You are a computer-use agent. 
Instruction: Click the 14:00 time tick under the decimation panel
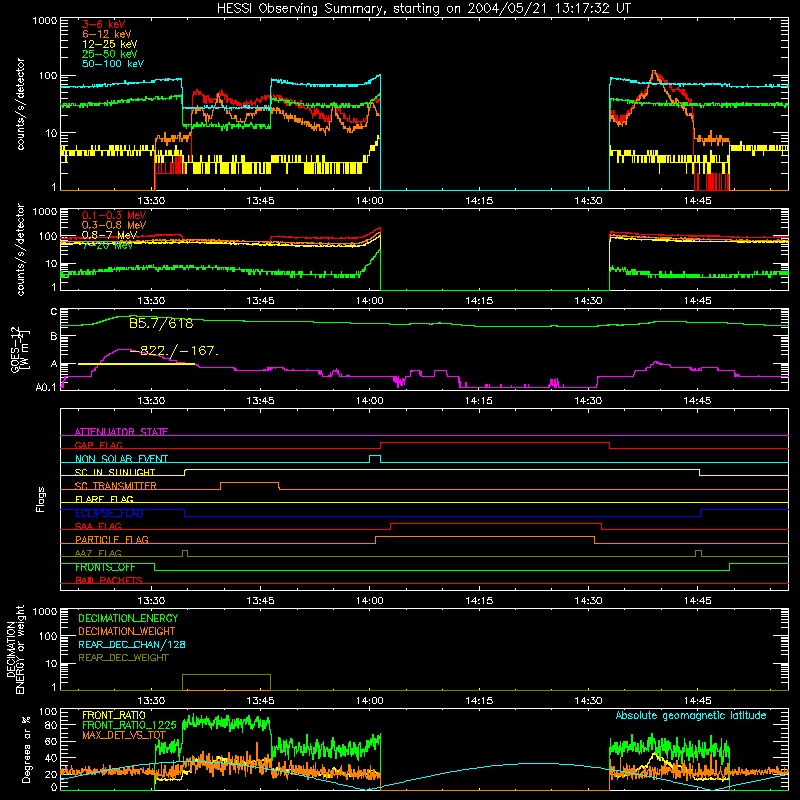pyautogui.click(x=369, y=701)
